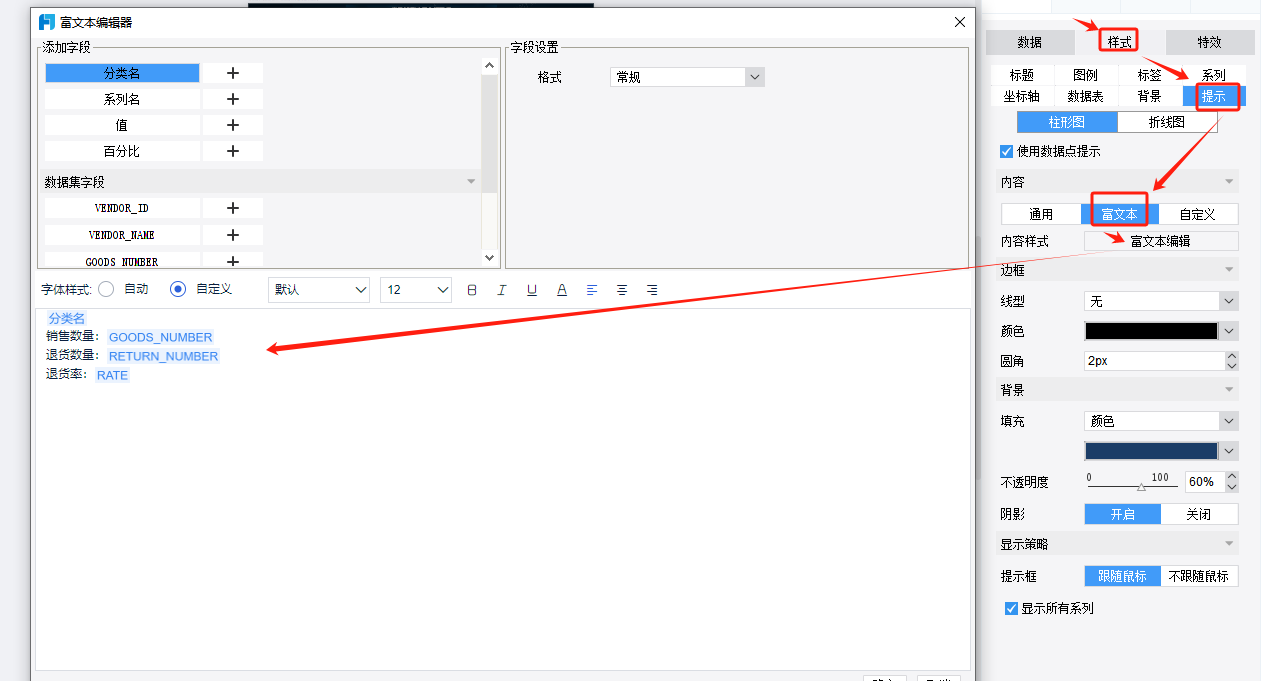Viewport: 1261px width, 681px height.
Task: Click the dark blue fill color swatch
Action: (x=1151, y=451)
